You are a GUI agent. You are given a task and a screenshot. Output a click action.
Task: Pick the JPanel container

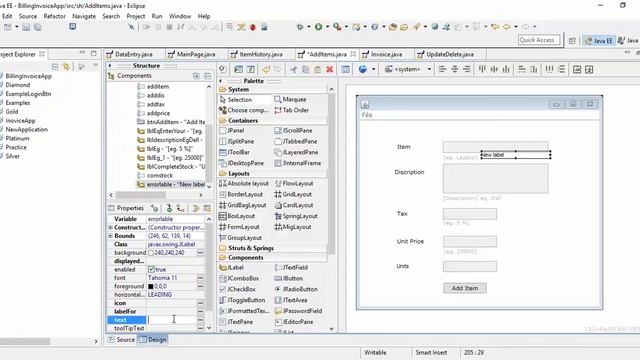232,131
